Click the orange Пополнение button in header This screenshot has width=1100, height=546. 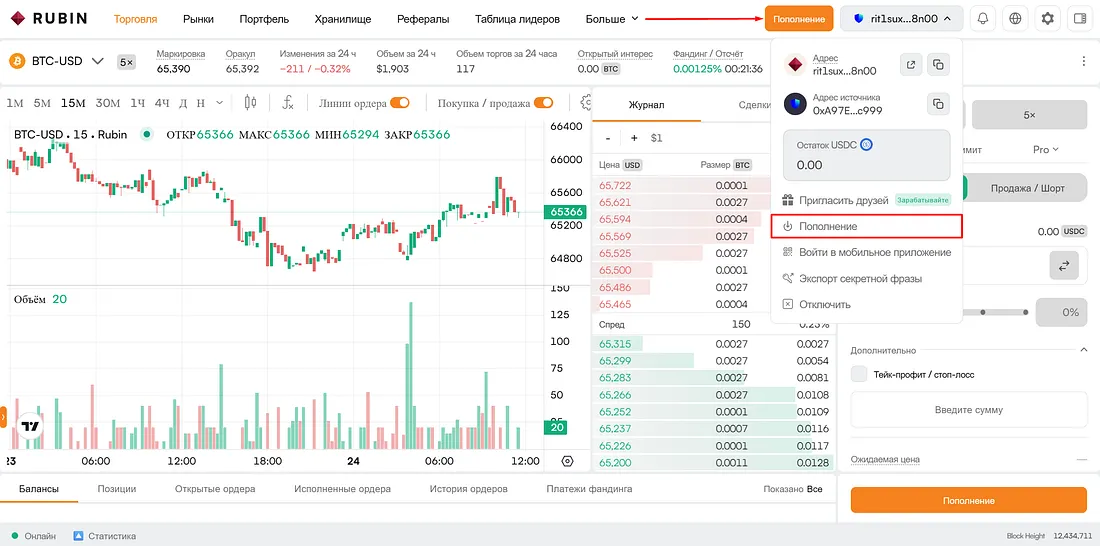[x=799, y=19]
